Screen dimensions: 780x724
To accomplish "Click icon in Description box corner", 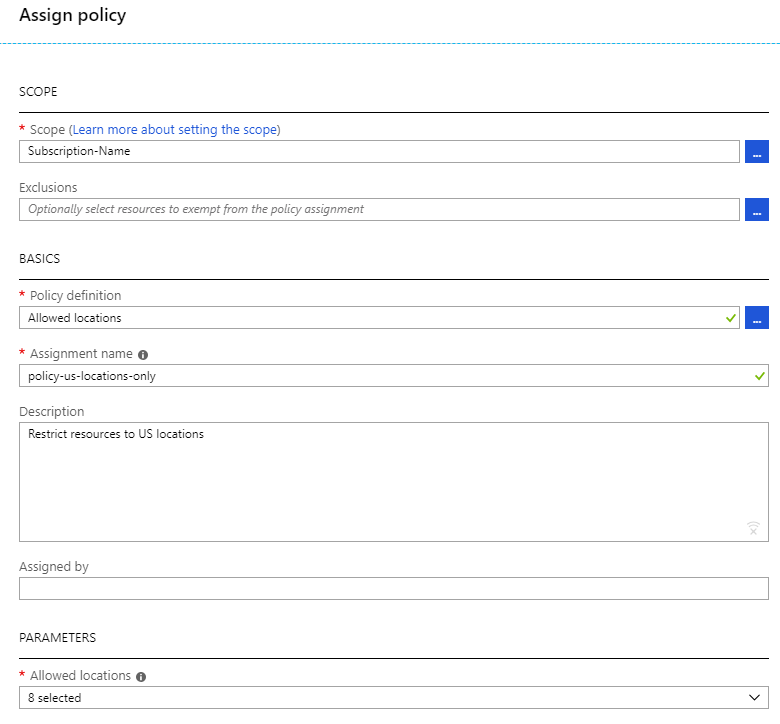I will point(753,528).
